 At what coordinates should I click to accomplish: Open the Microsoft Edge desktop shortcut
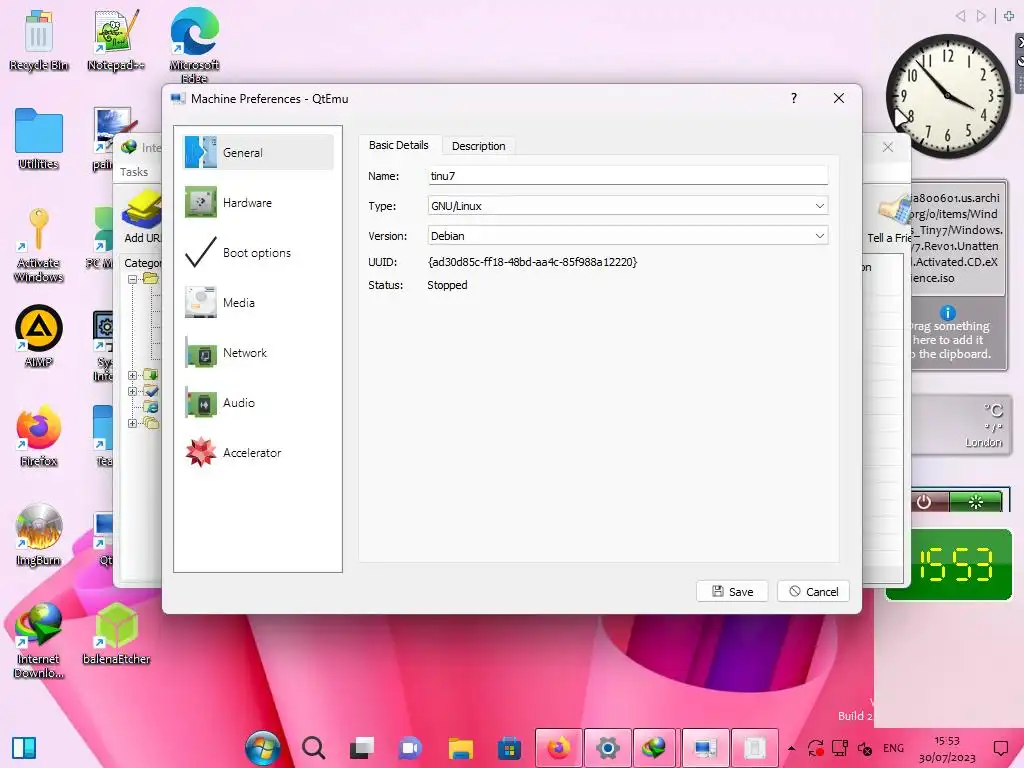point(194,46)
